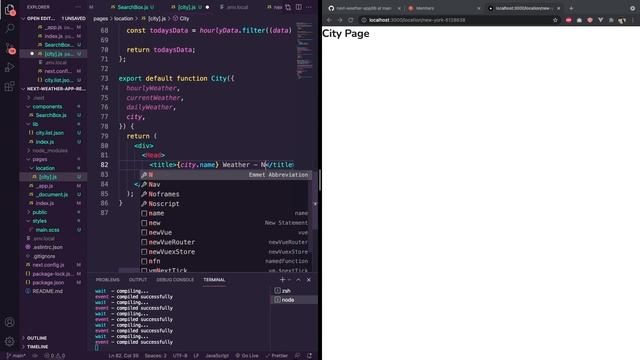Close the terminal panel
The image size is (640, 360).
pos(309,280)
